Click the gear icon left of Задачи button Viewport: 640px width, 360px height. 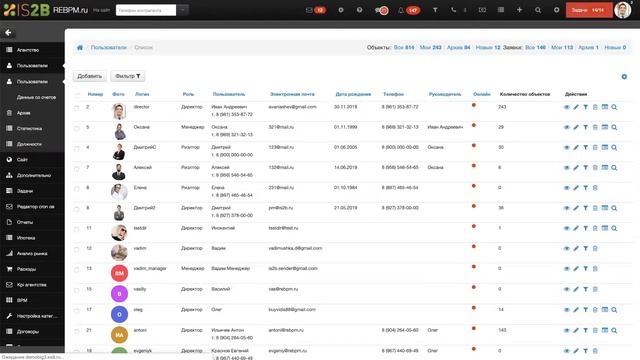pos(556,10)
